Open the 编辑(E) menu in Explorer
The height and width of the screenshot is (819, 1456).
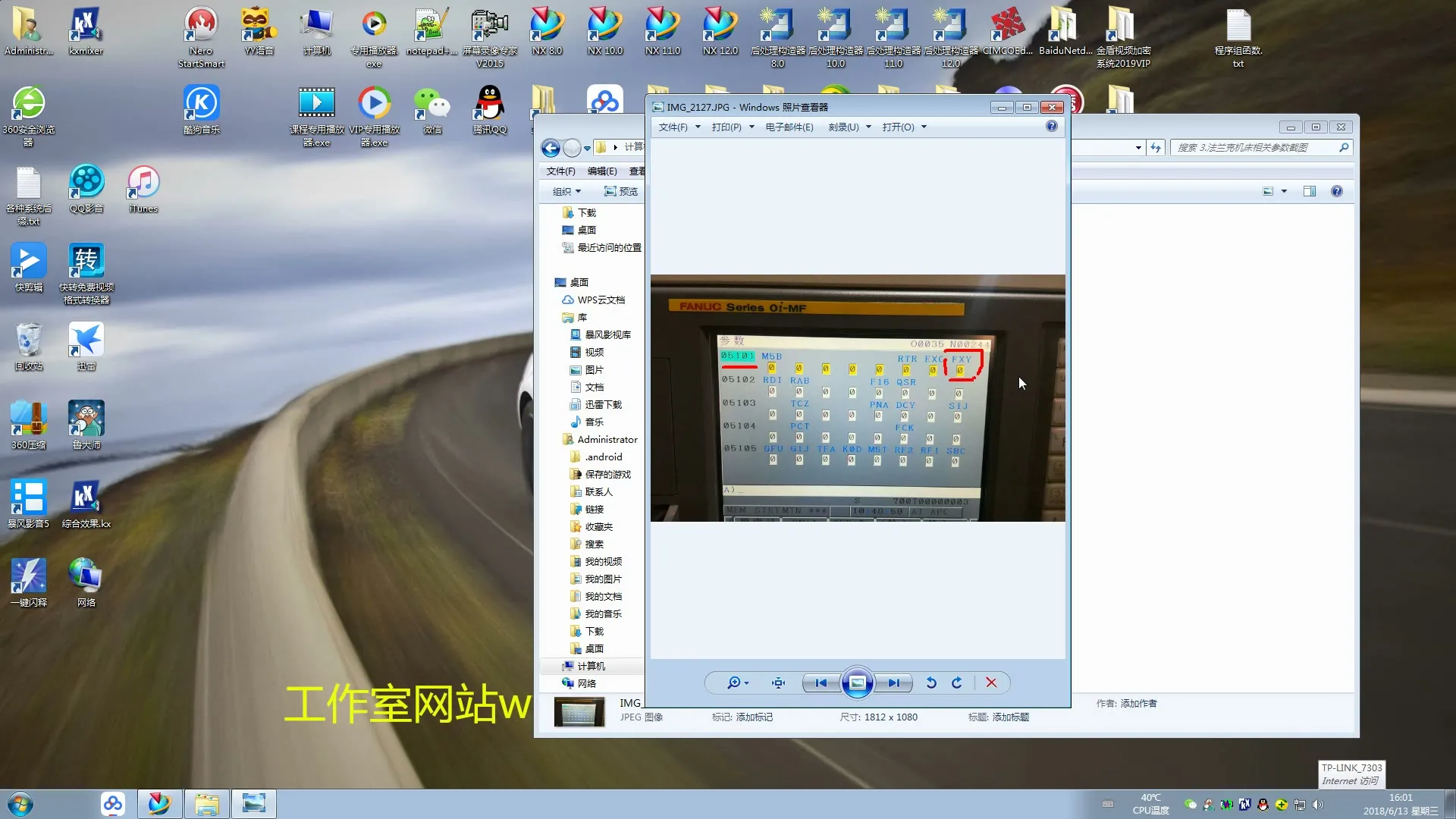pyautogui.click(x=602, y=171)
